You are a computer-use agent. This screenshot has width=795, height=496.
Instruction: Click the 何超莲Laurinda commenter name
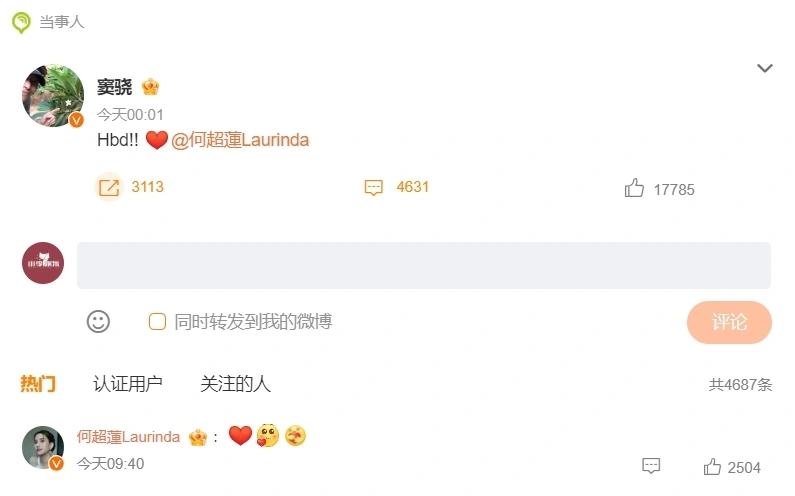pos(128,437)
